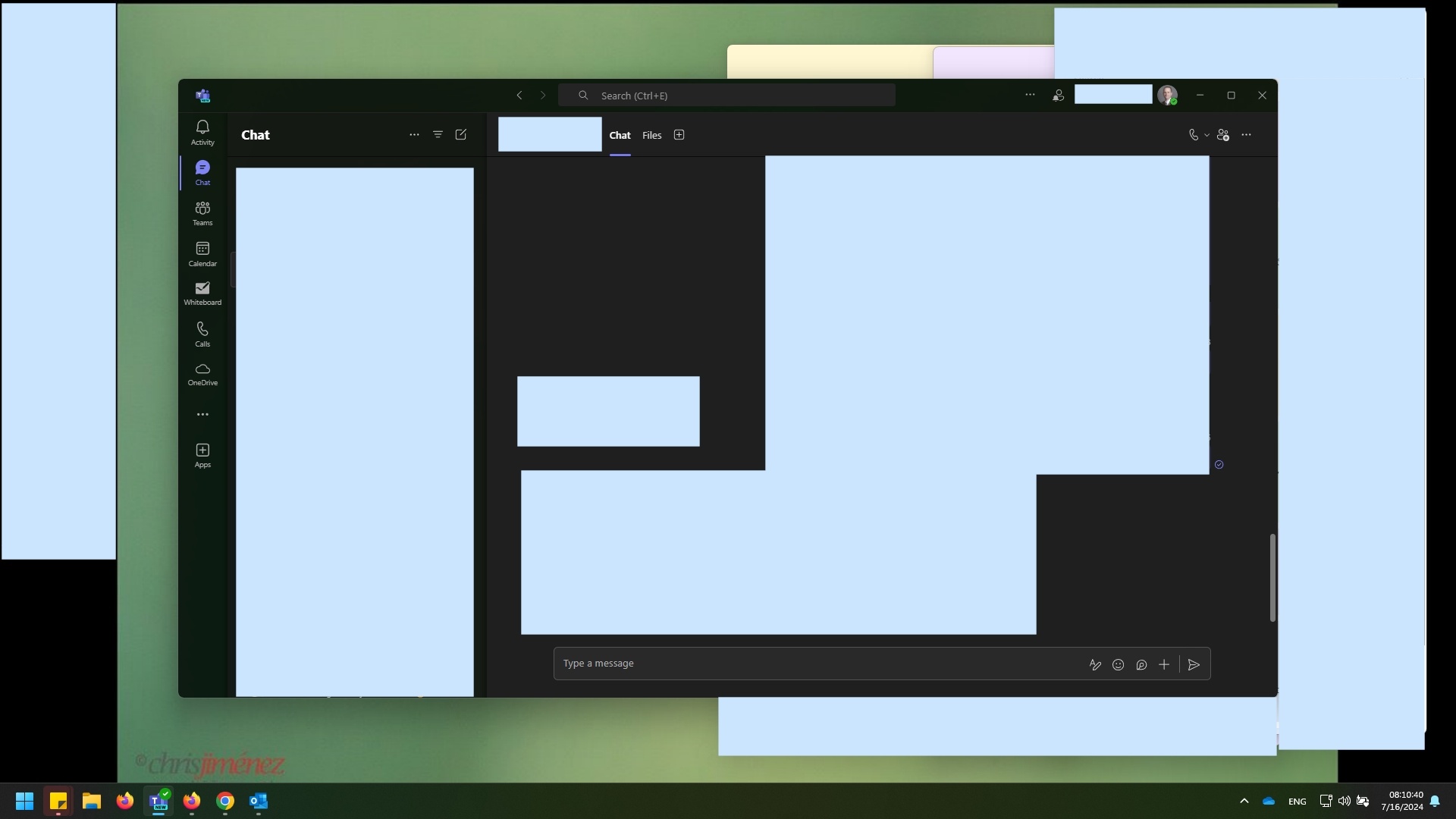Start a new chat with compose icon

(x=461, y=135)
